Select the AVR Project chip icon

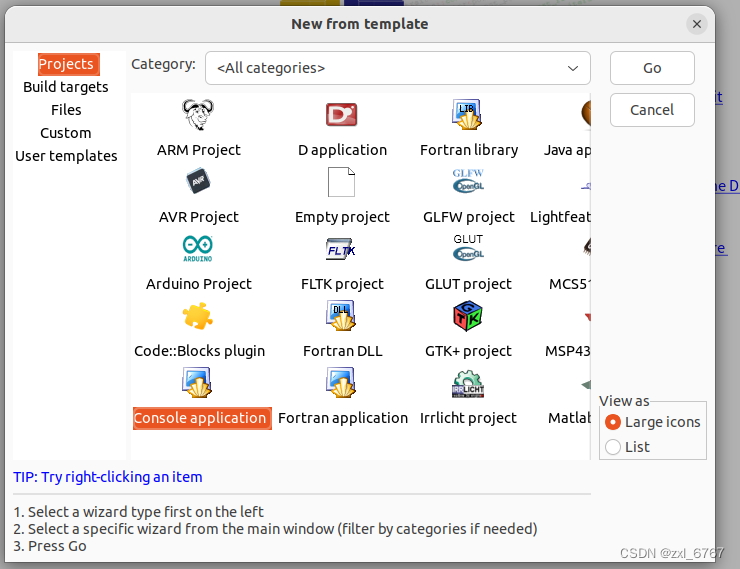pos(198,181)
